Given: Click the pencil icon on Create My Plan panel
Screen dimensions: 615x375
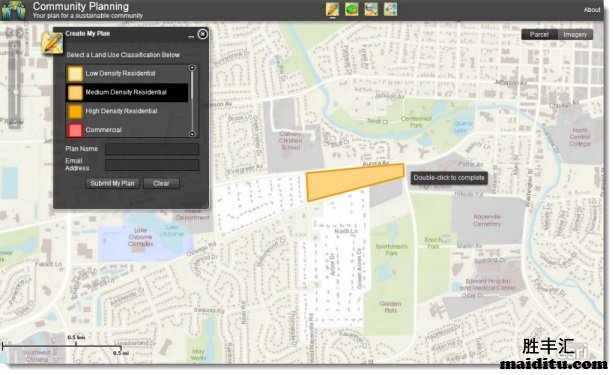Looking at the screenshot, I should (52, 43).
